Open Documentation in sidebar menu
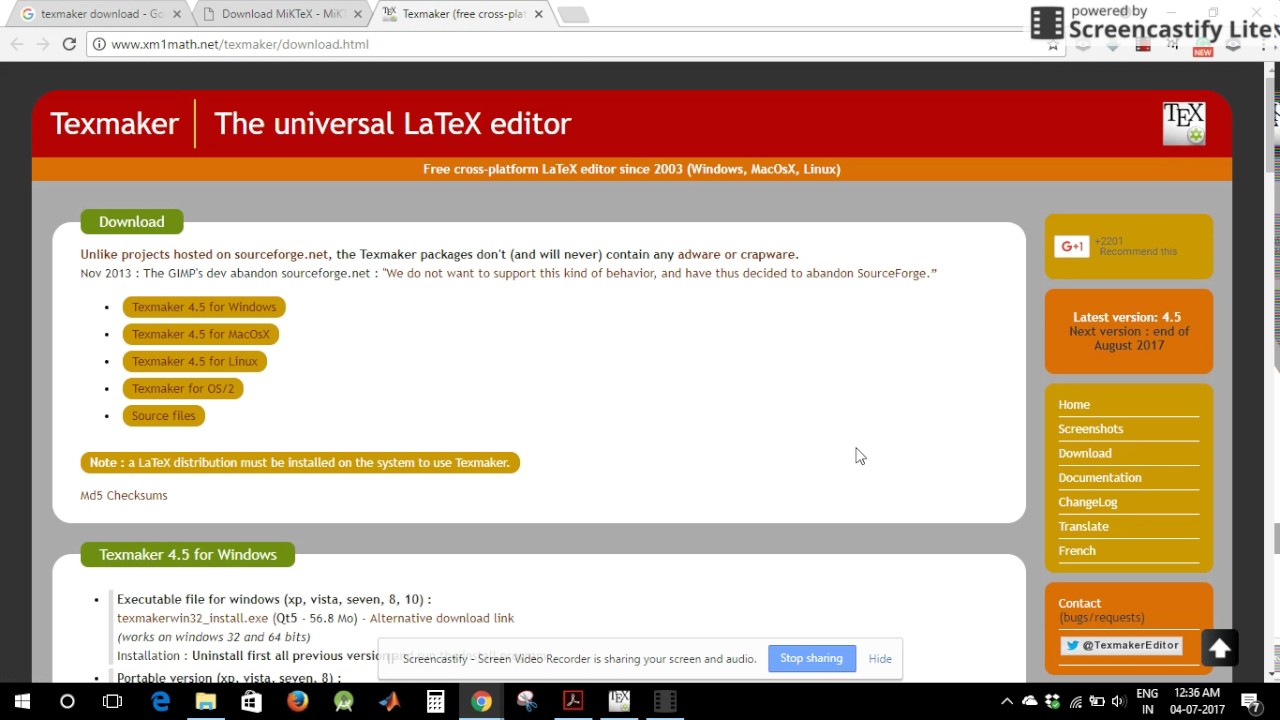 click(x=1100, y=477)
